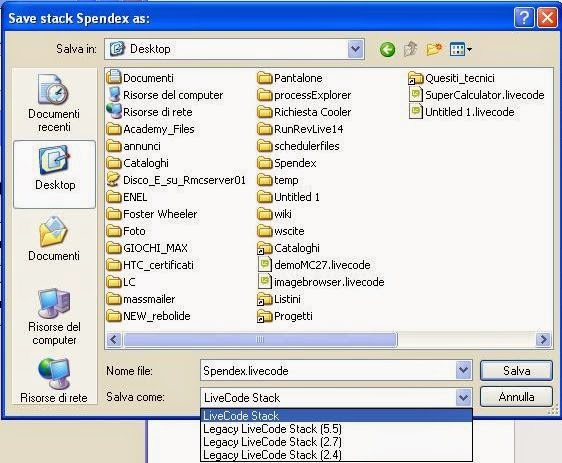Select the imagebrowser.livecode file
This screenshot has width=562, height=463.
[x=321, y=282]
